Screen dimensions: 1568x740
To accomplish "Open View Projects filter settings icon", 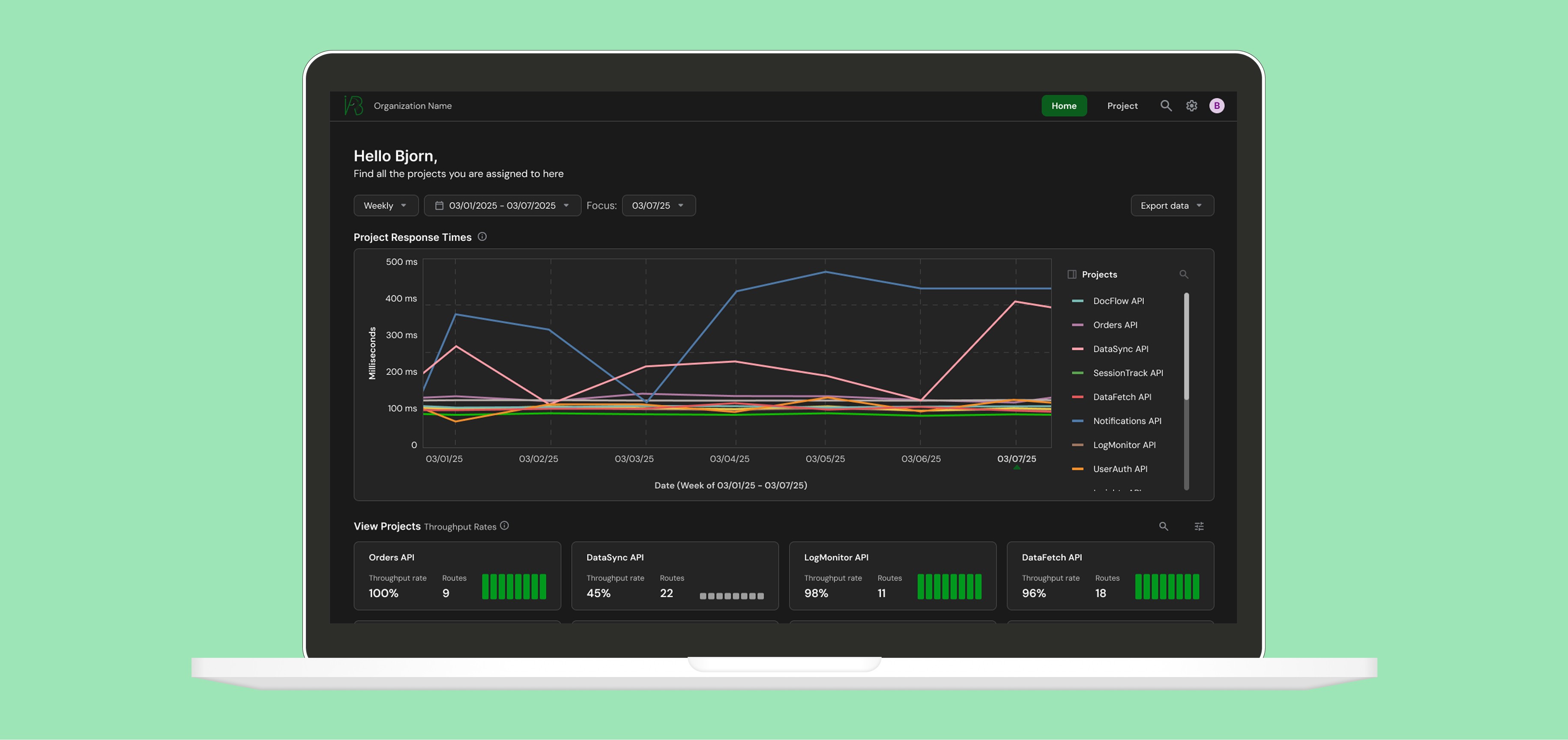I will pyautogui.click(x=1199, y=526).
